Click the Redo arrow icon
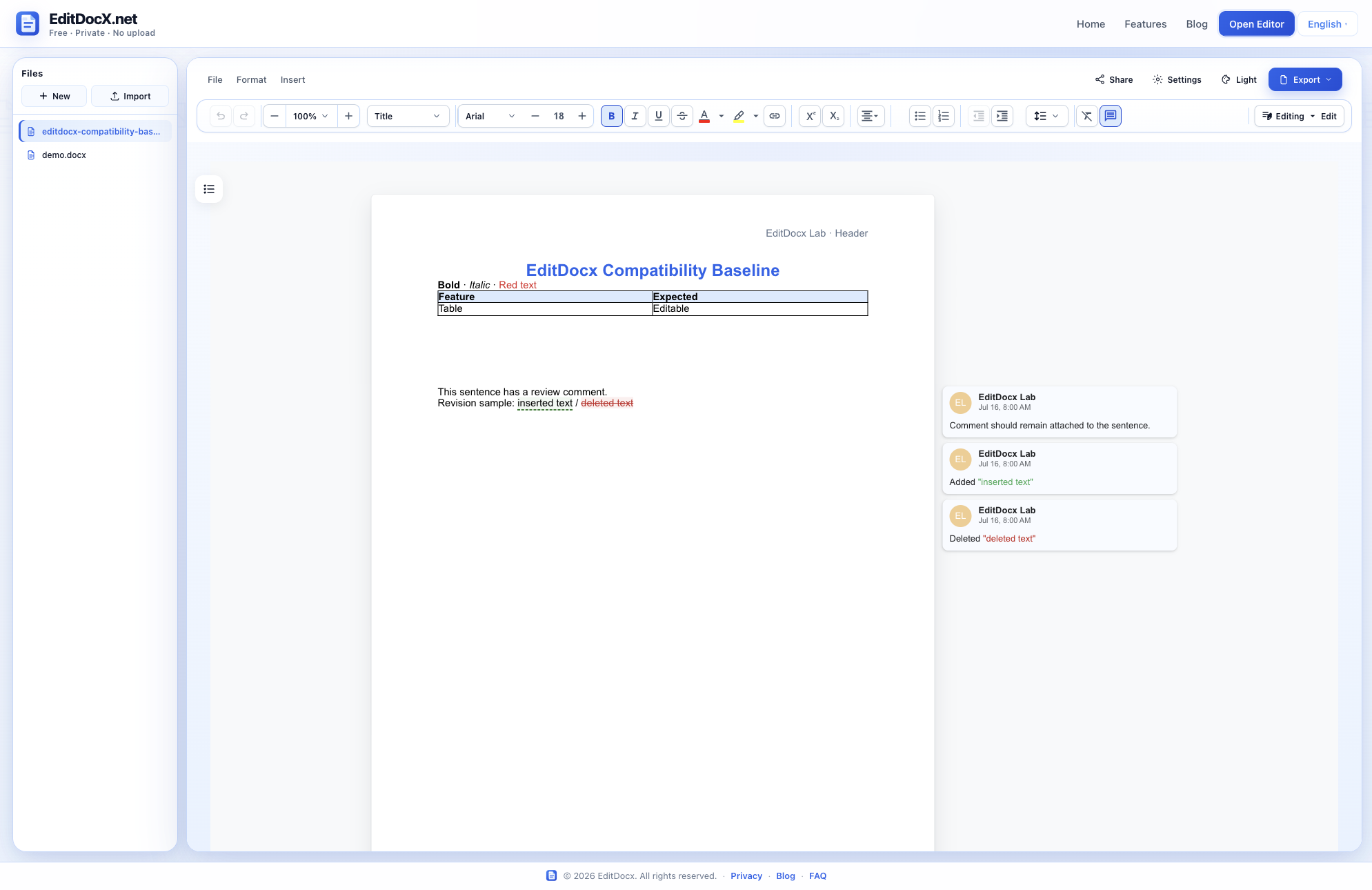This screenshot has width=1372, height=890. click(244, 116)
